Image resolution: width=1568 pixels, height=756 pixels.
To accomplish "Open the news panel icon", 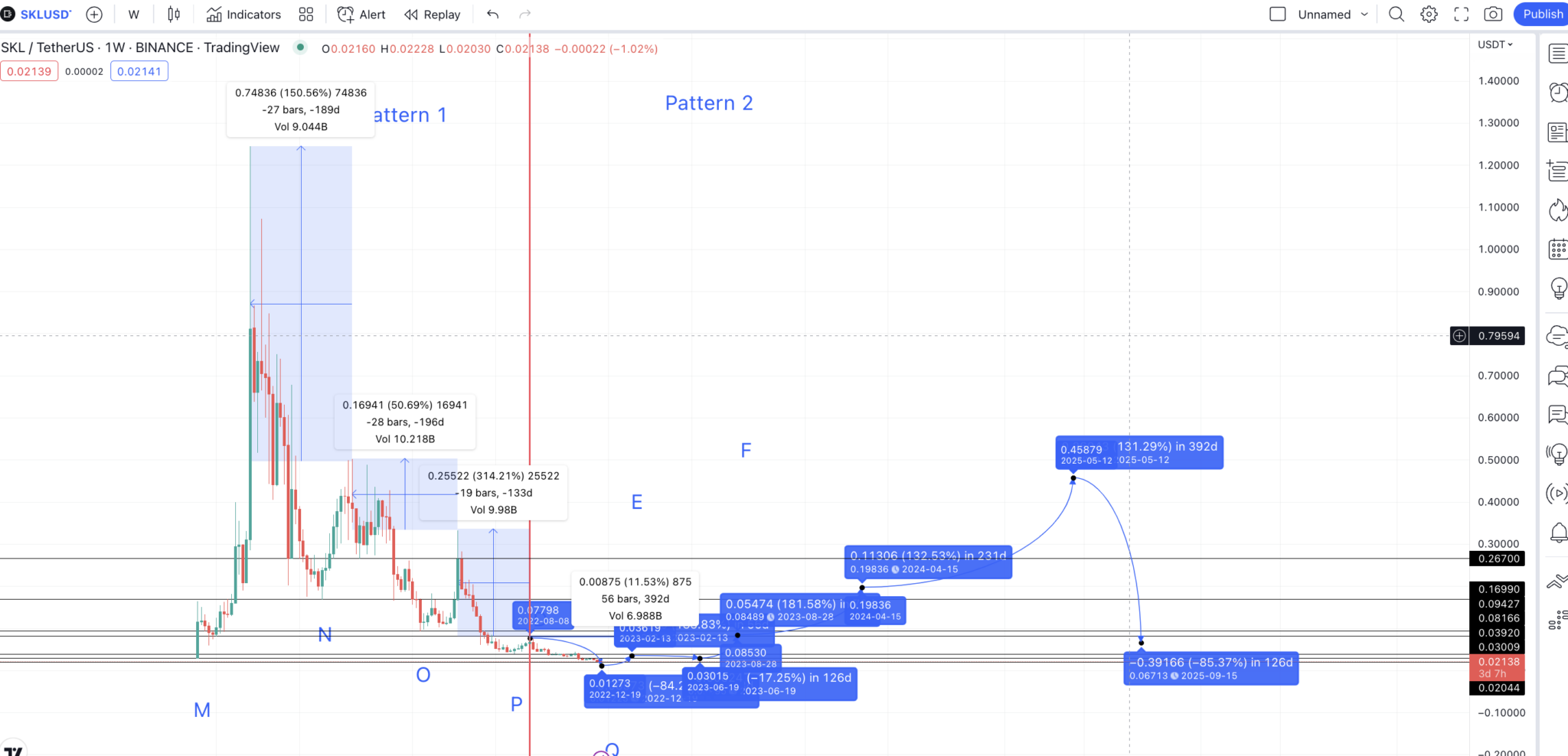I will click(x=1557, y=132).
